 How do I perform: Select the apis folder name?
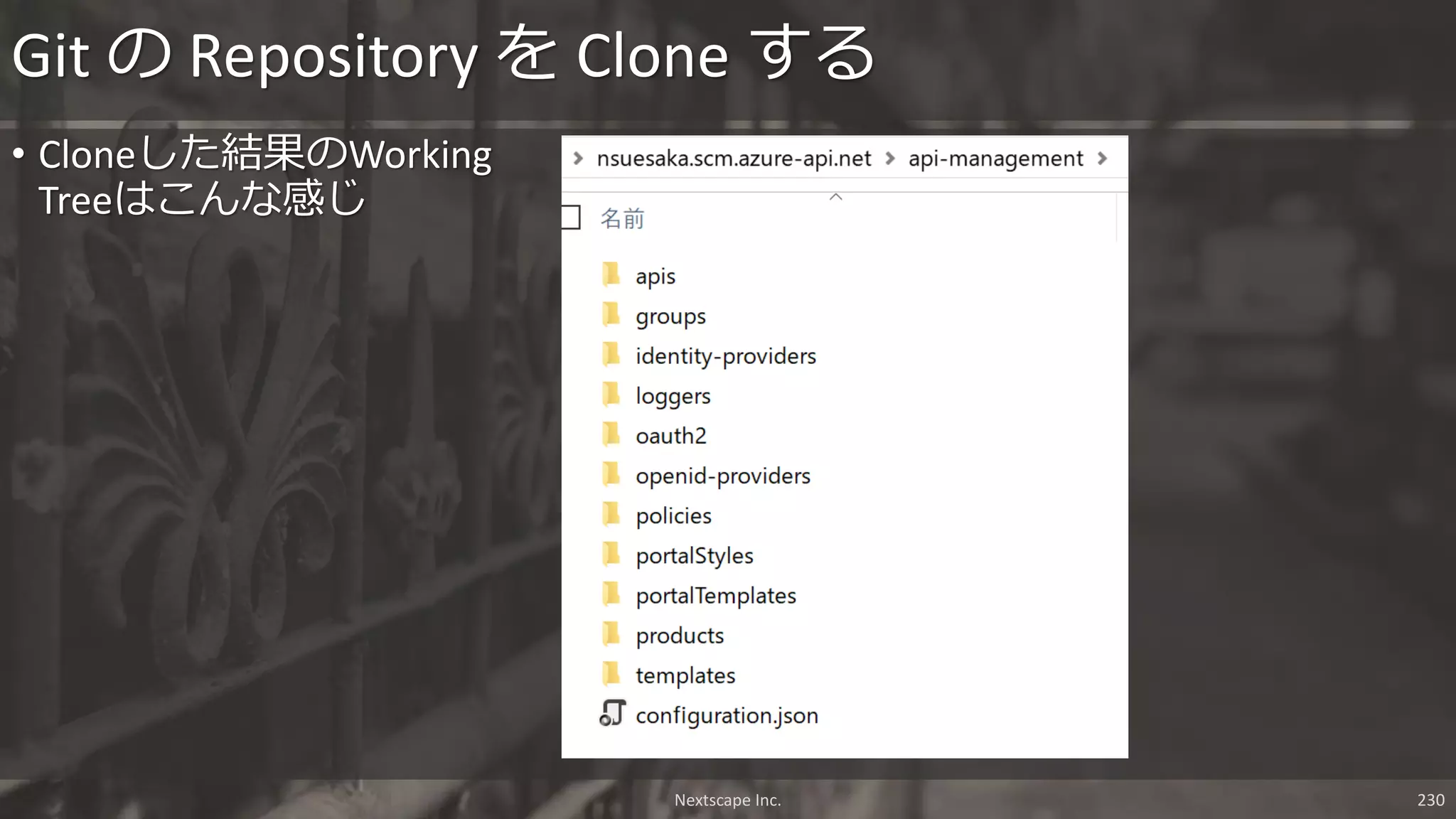click(655, 277)
